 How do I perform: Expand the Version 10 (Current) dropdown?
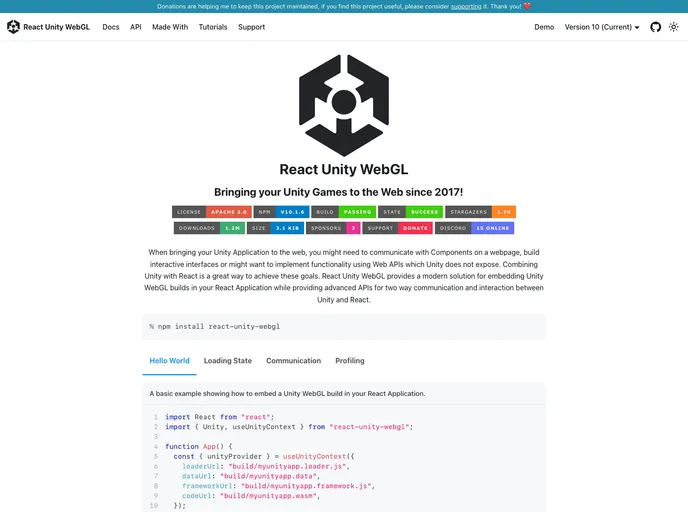point(602,27)
